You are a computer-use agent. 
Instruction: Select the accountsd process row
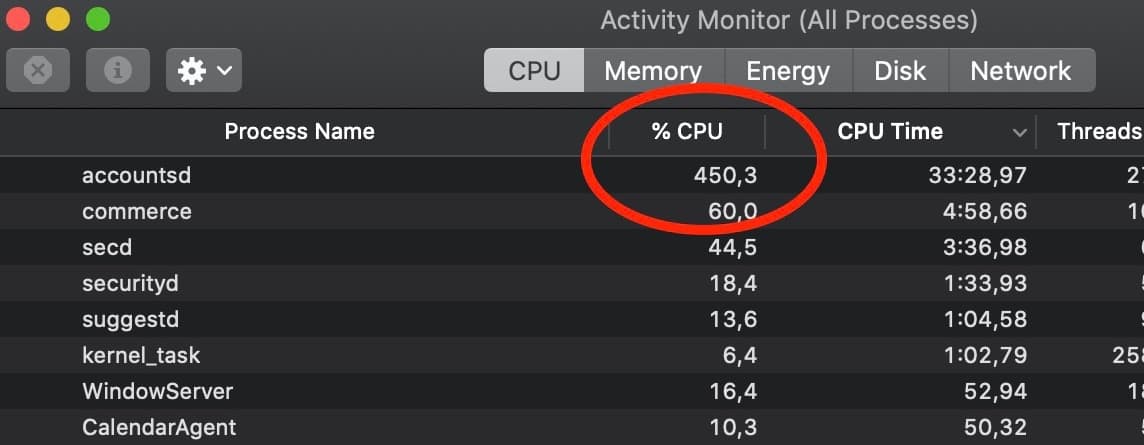[136, 176]
